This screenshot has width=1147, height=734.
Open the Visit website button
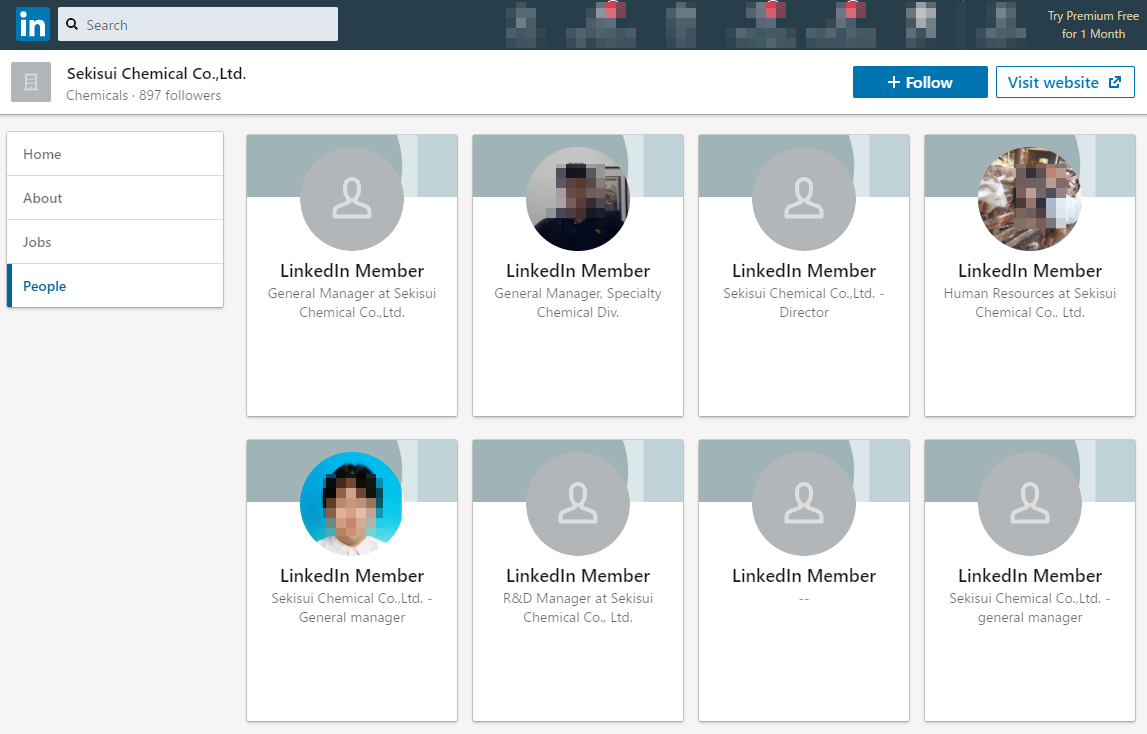1064,82
